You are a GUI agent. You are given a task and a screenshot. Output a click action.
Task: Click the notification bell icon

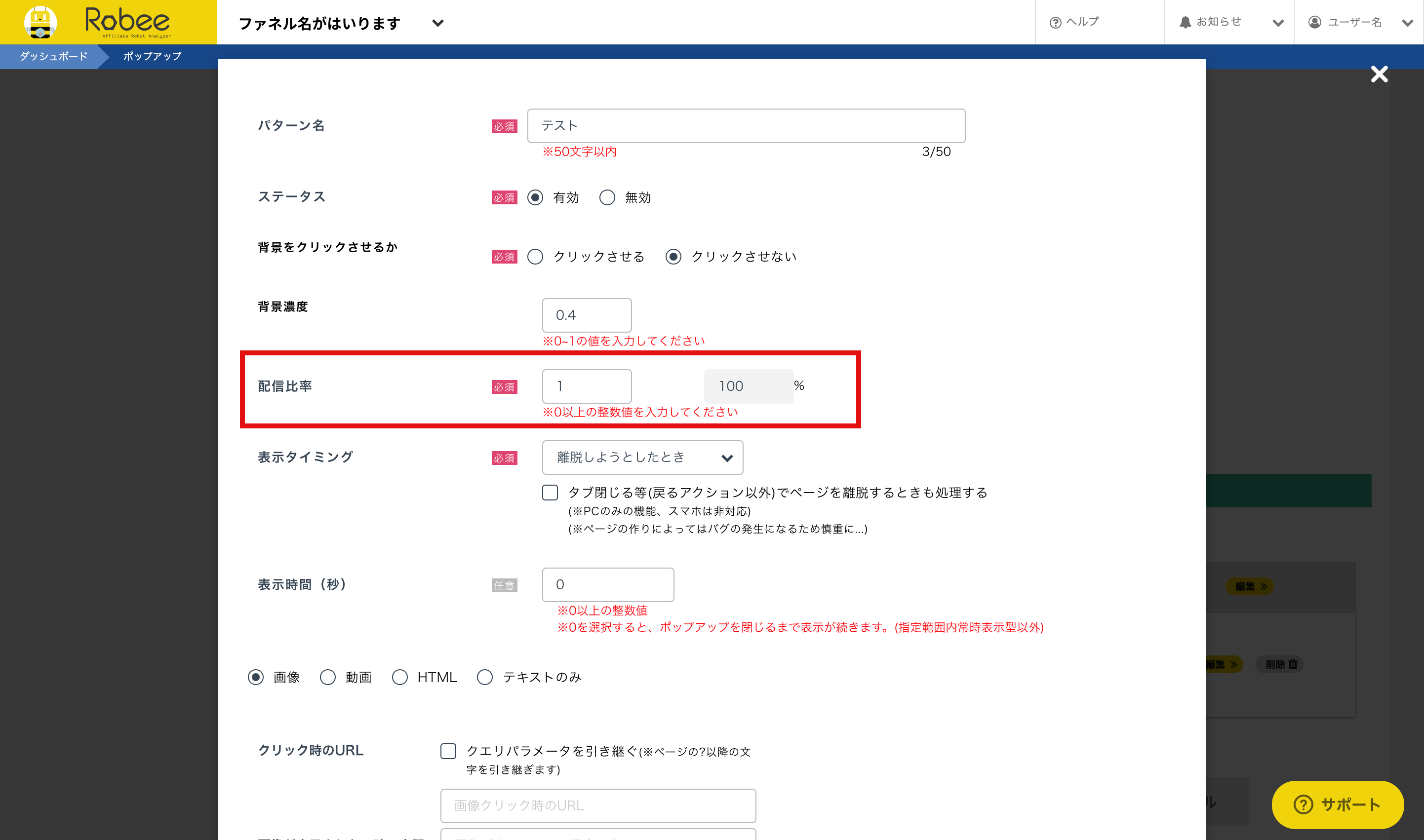[x=1185, y=22]
